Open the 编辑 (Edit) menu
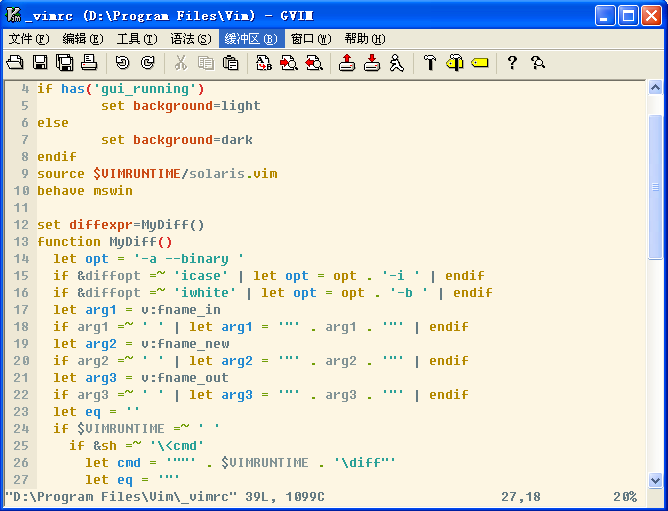 click(82, 38)
